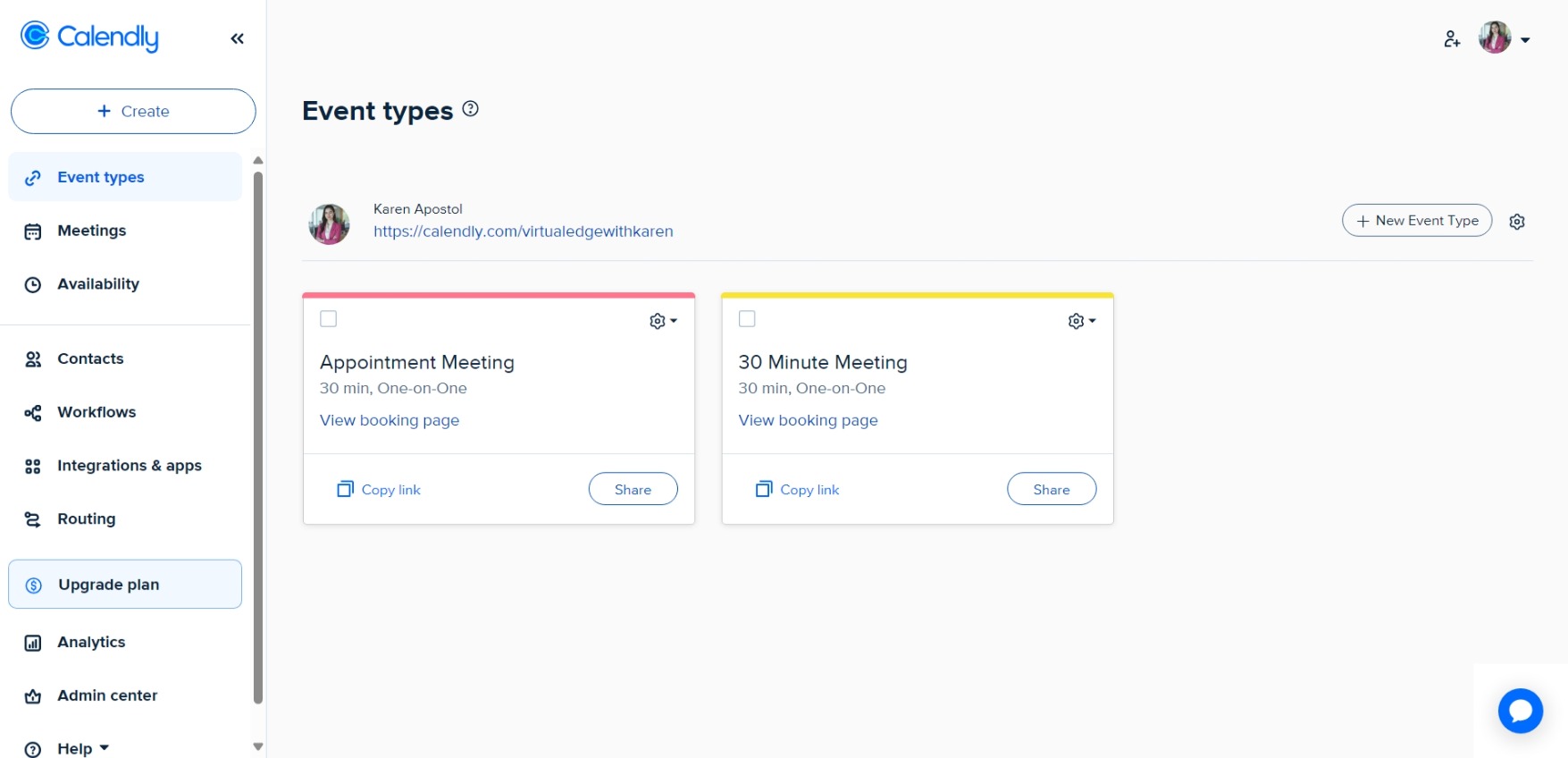This screenshot has height=758, width=1568.
Task: Open the calendly.com/virtualedgewithkaren link
Action: point(523,232)
